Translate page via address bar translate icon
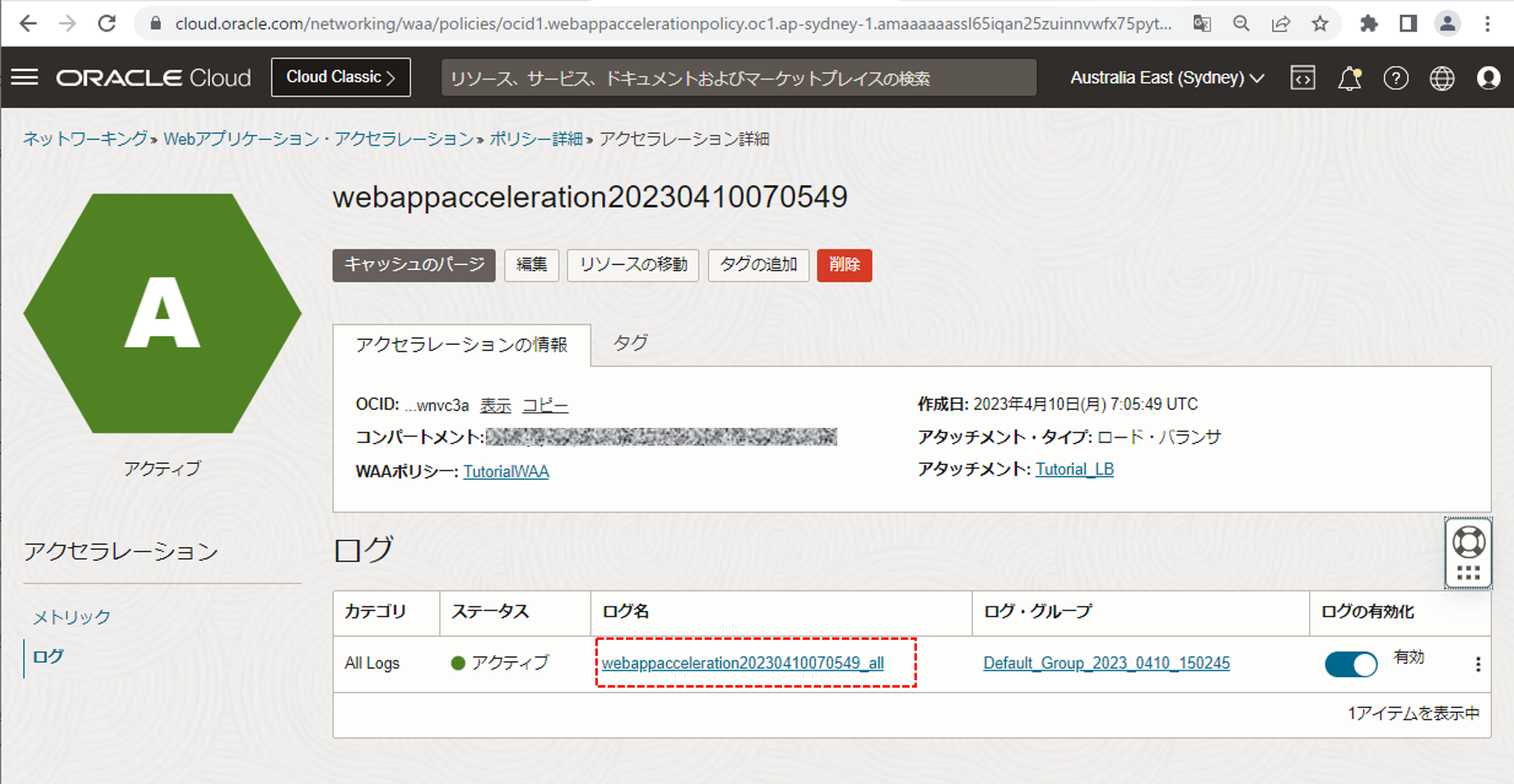Screen dimensions: 1514x784 pyautogui.click(x=1202, y=24)
